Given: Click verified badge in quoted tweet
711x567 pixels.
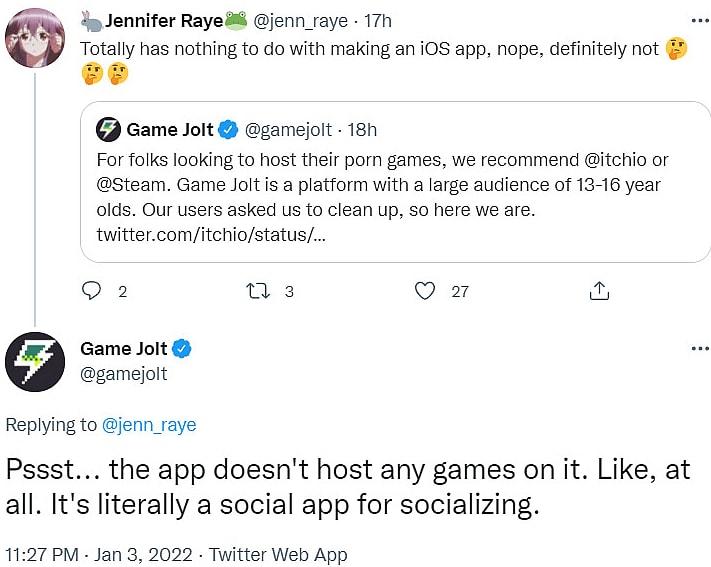Looking at the screenshot, I should click(228, 129).
